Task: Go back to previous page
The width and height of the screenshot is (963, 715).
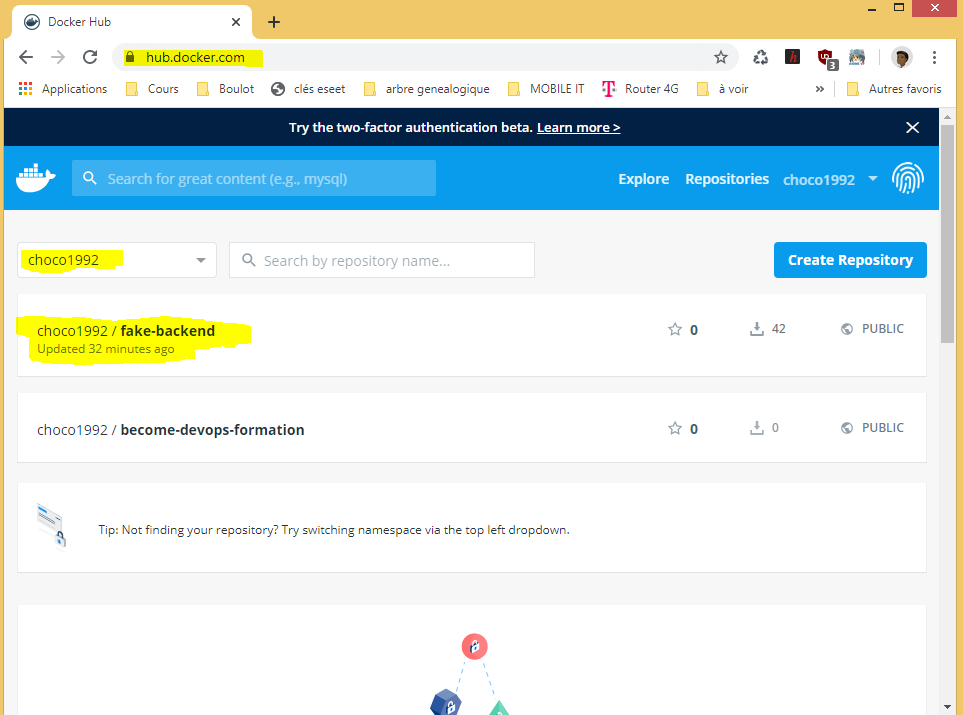Action: click(26, 57)
